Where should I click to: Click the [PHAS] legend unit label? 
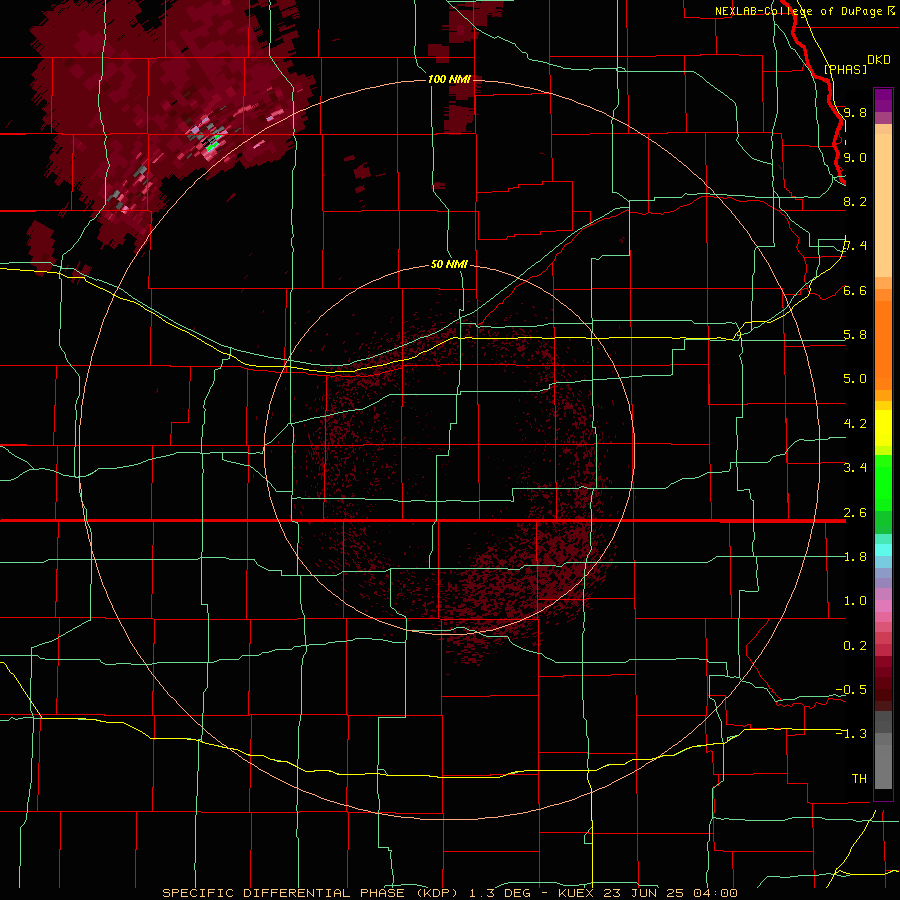click(845, 70)
